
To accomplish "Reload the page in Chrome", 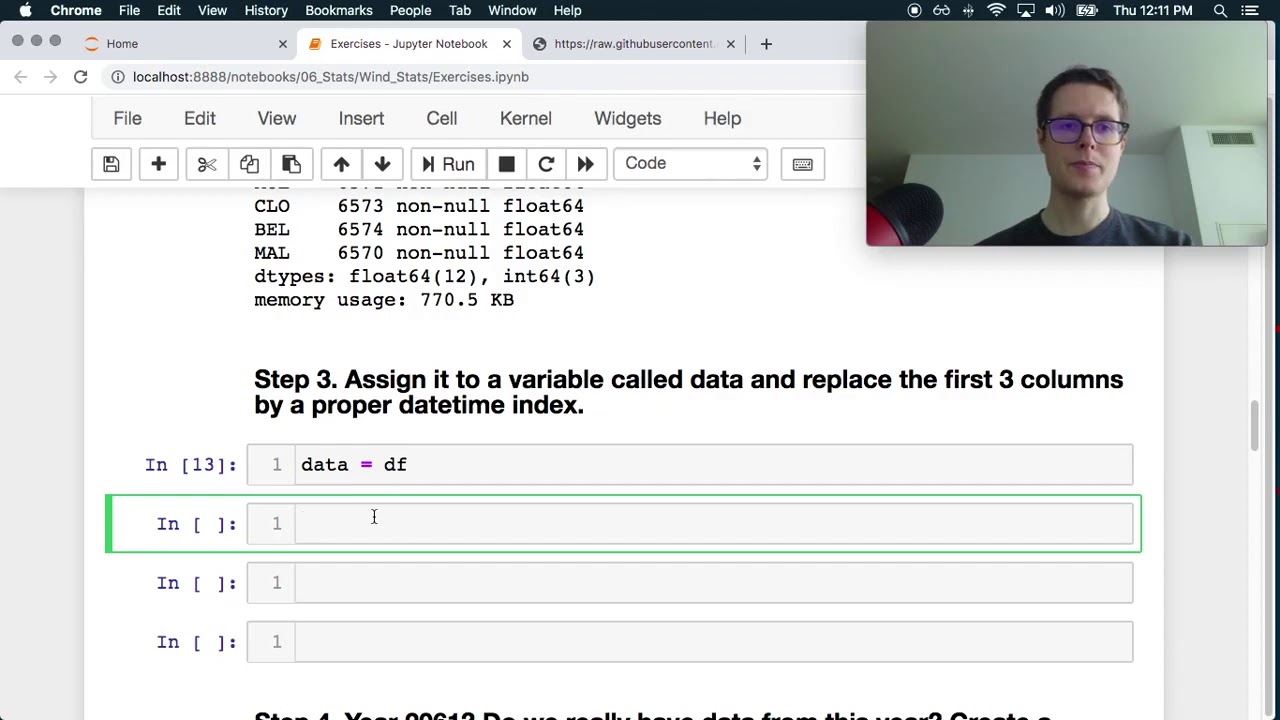I will tap(80, 77).
